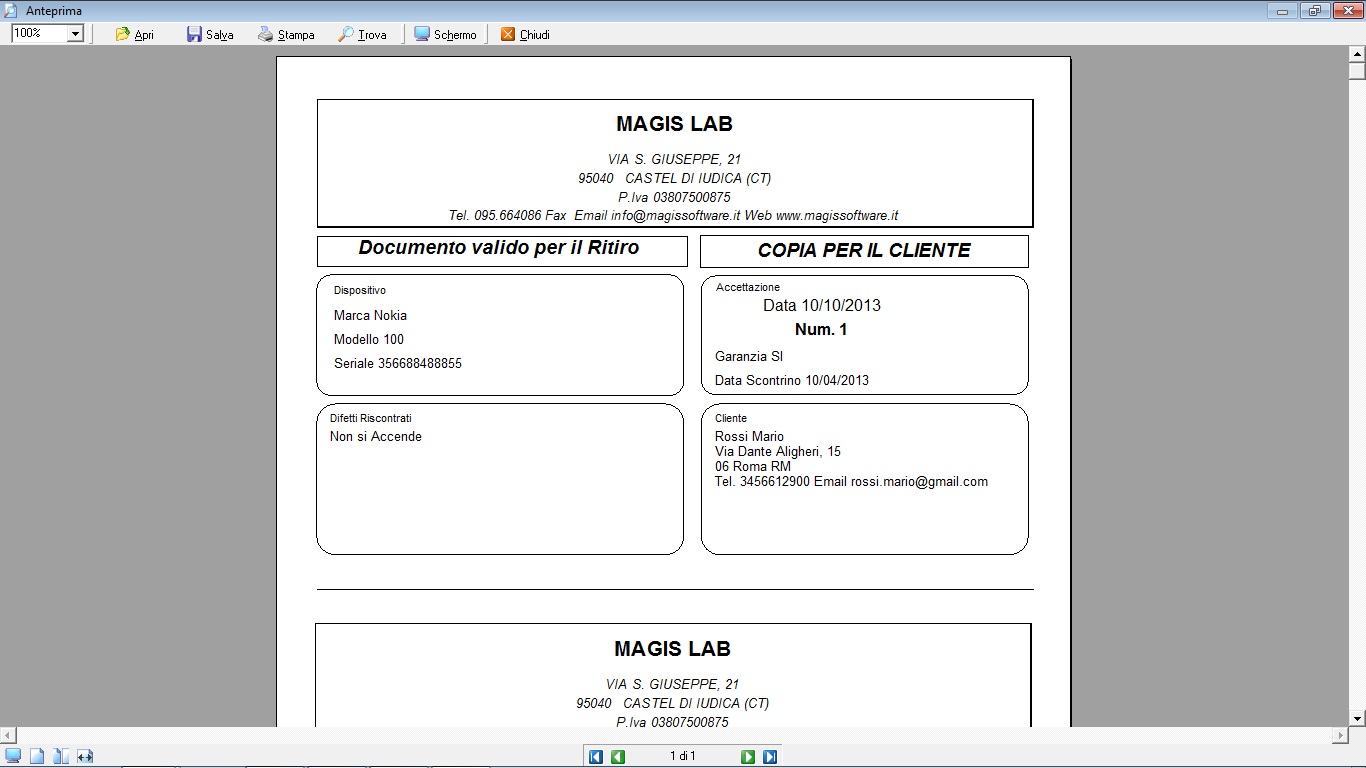Minimize the Anteprima window
This screenshot has width=1366, height=768.
(x=1284, y=10)
